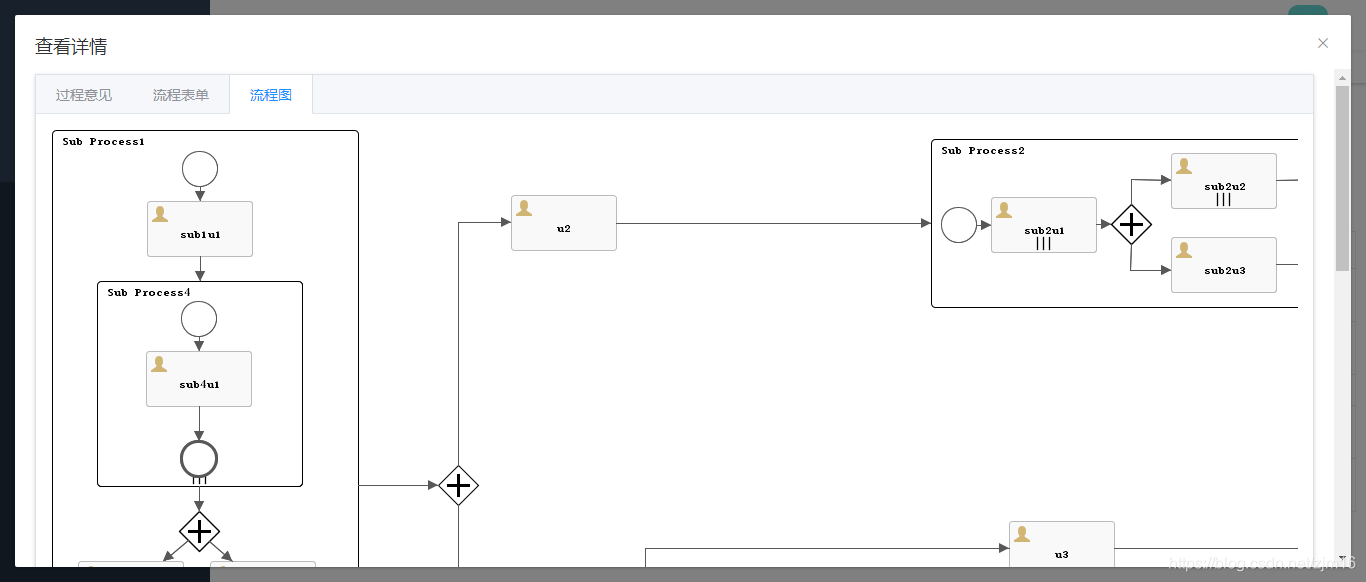Click the user icon on sub2u1 task

click(1004, 210)
